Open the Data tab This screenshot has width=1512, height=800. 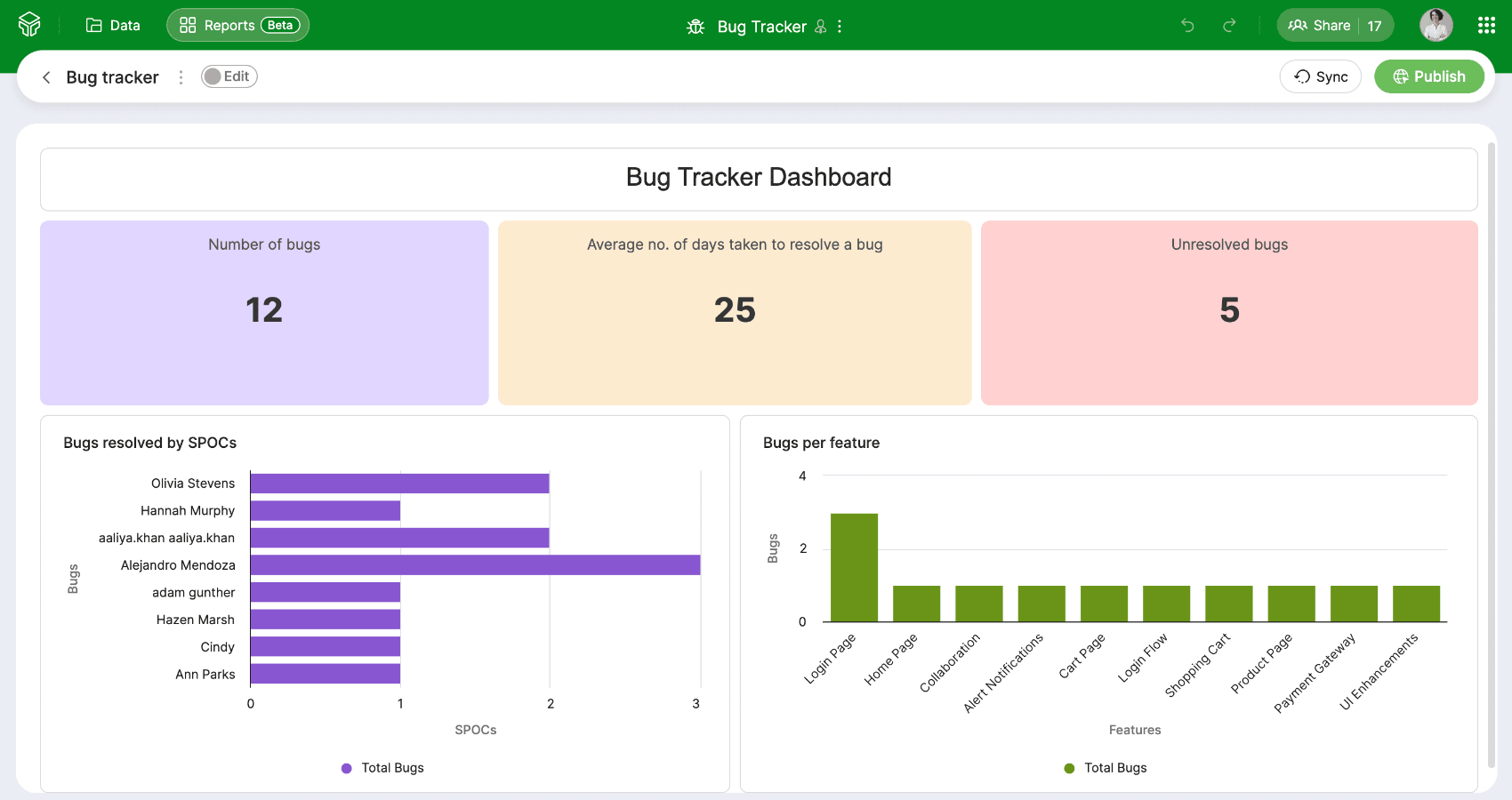[x=113, y=25]
